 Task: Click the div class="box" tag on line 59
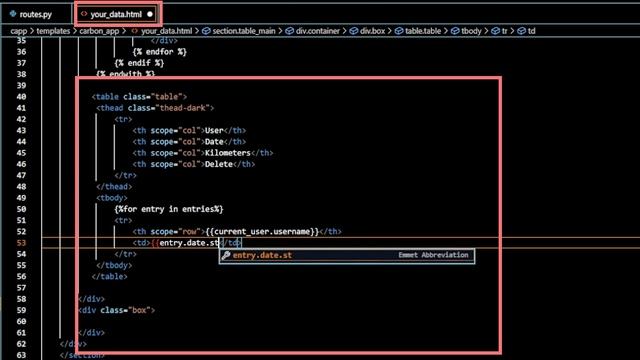(116, 310)
